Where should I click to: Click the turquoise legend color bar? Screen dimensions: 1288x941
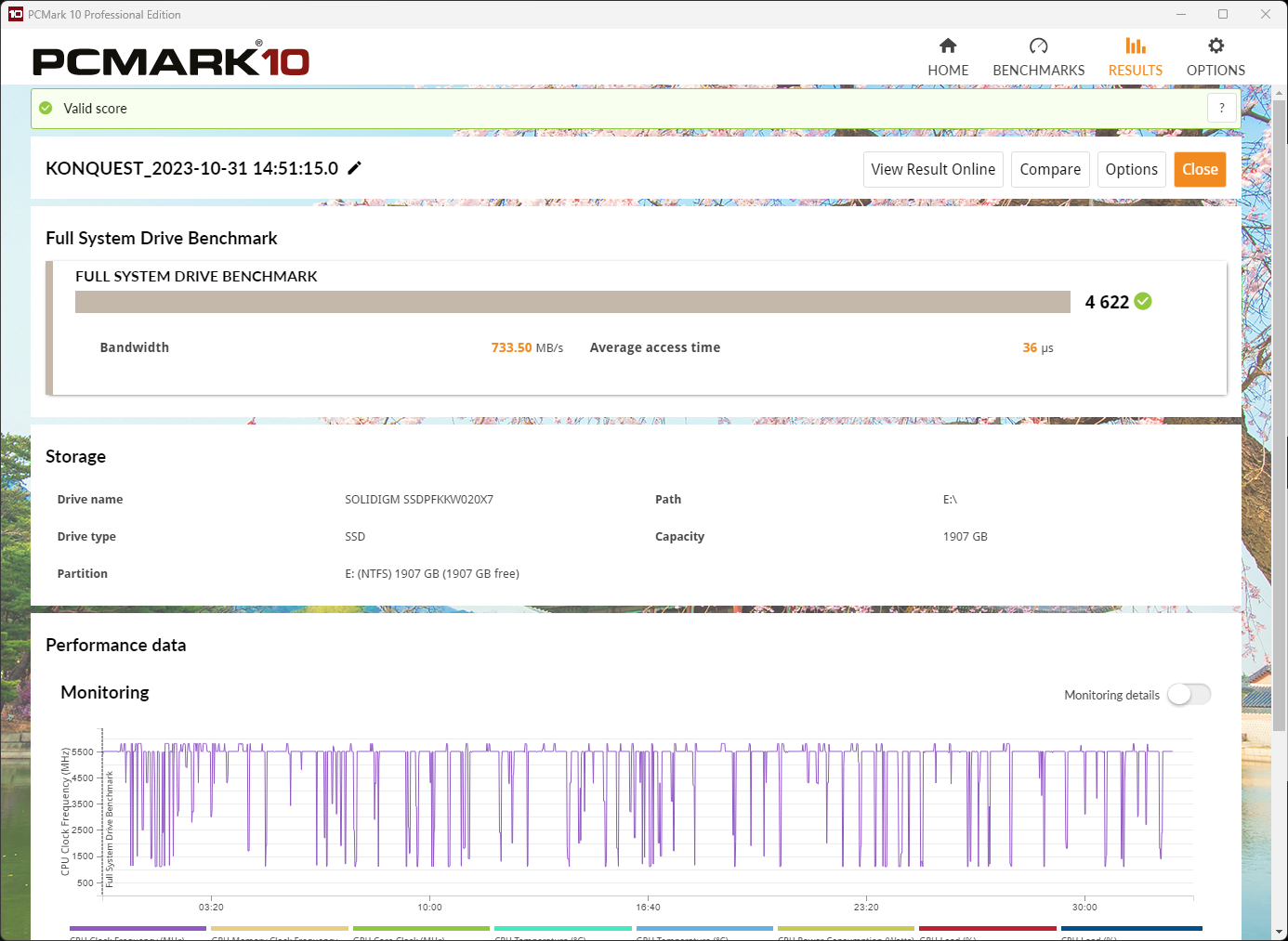[563, 928]
